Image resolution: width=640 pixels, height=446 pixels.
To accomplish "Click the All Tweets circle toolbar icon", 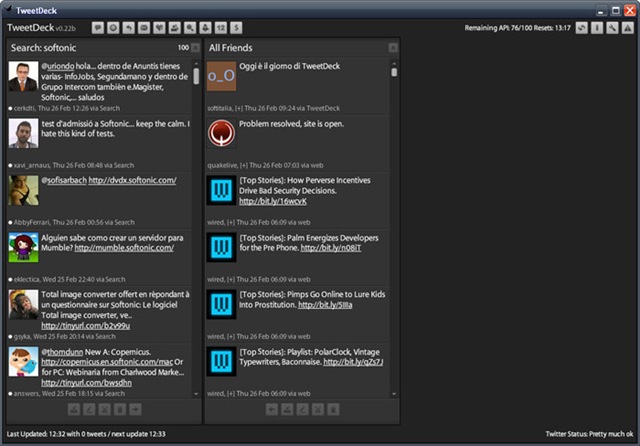I will click(x=113, y=28).
